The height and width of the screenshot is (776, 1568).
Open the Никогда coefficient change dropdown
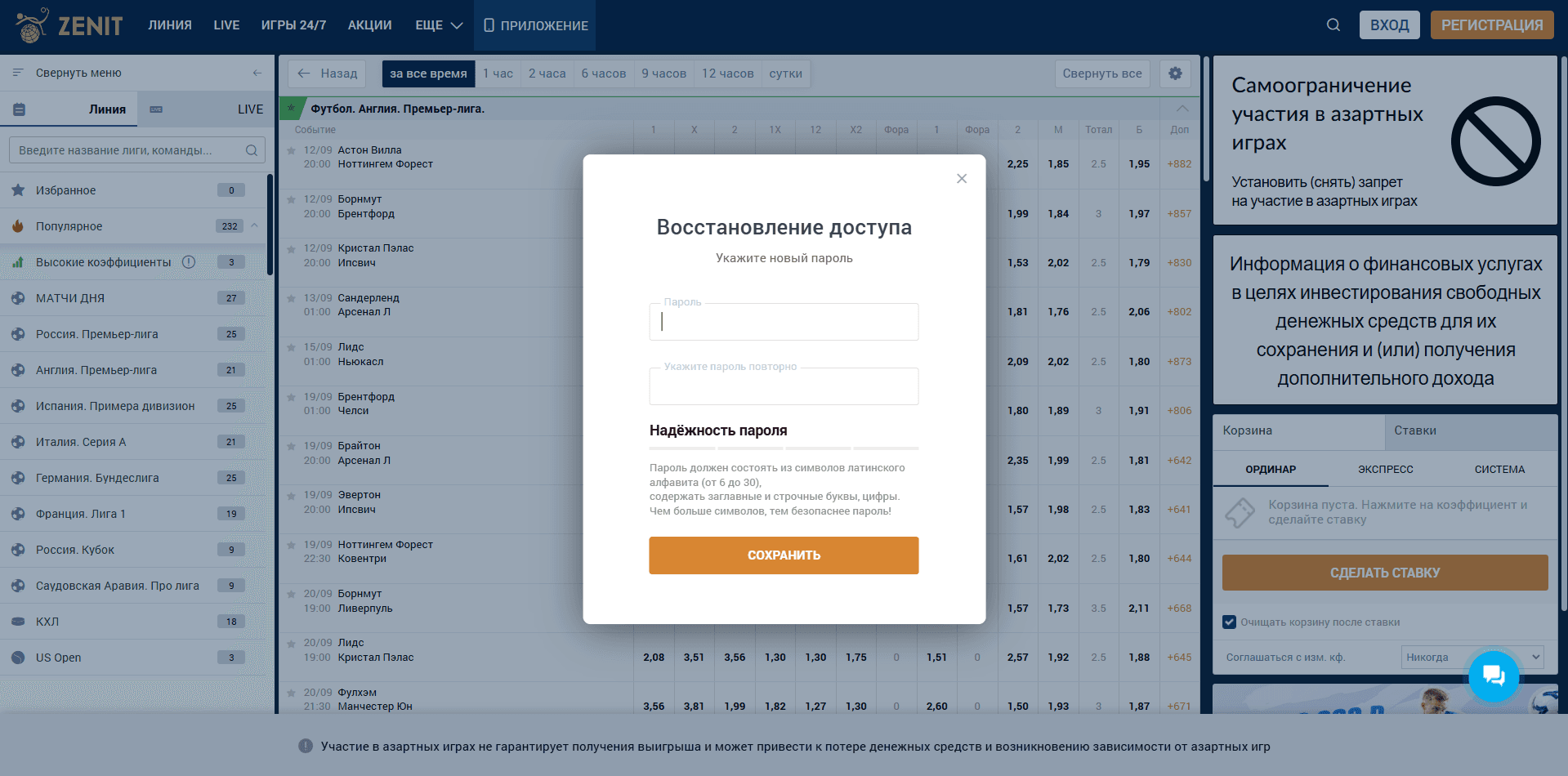pyautogui.click(x=1472, y=657)
